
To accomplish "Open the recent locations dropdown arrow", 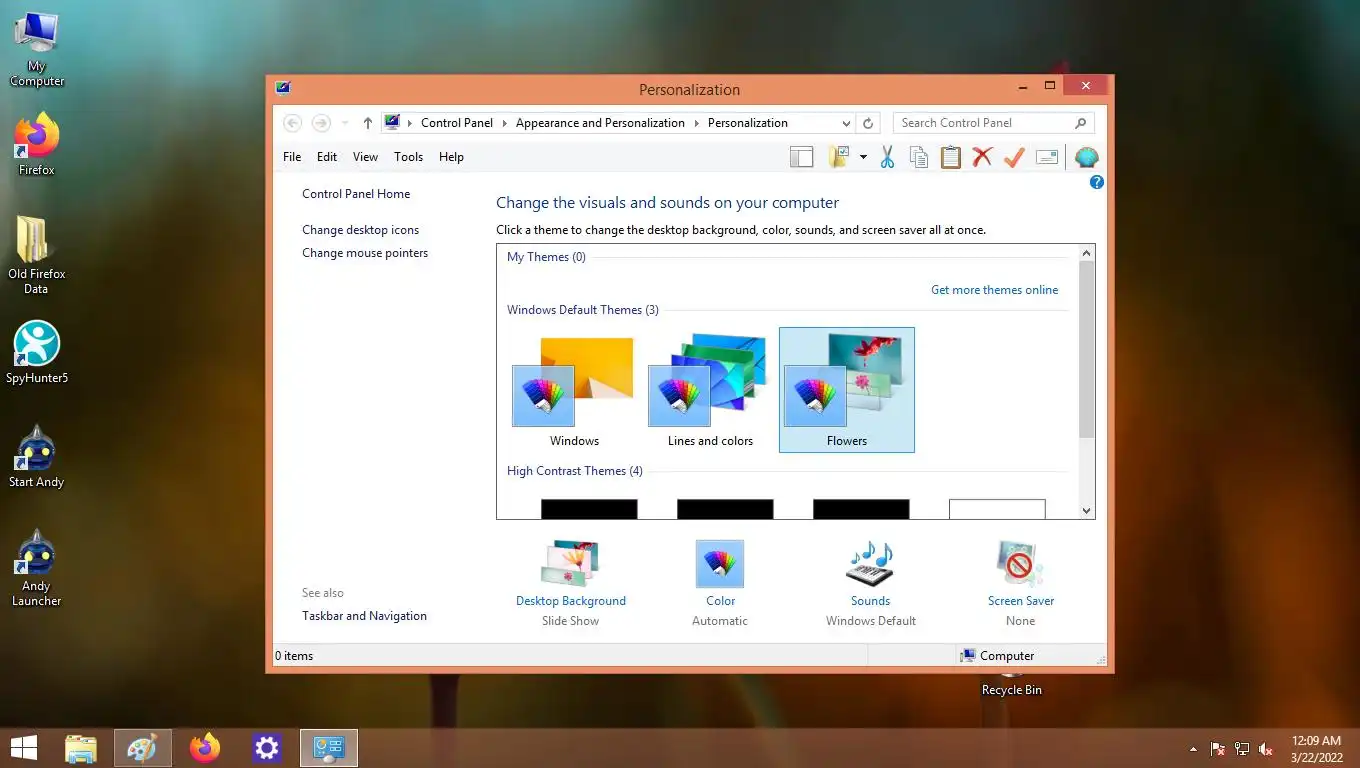I will 345,123.
